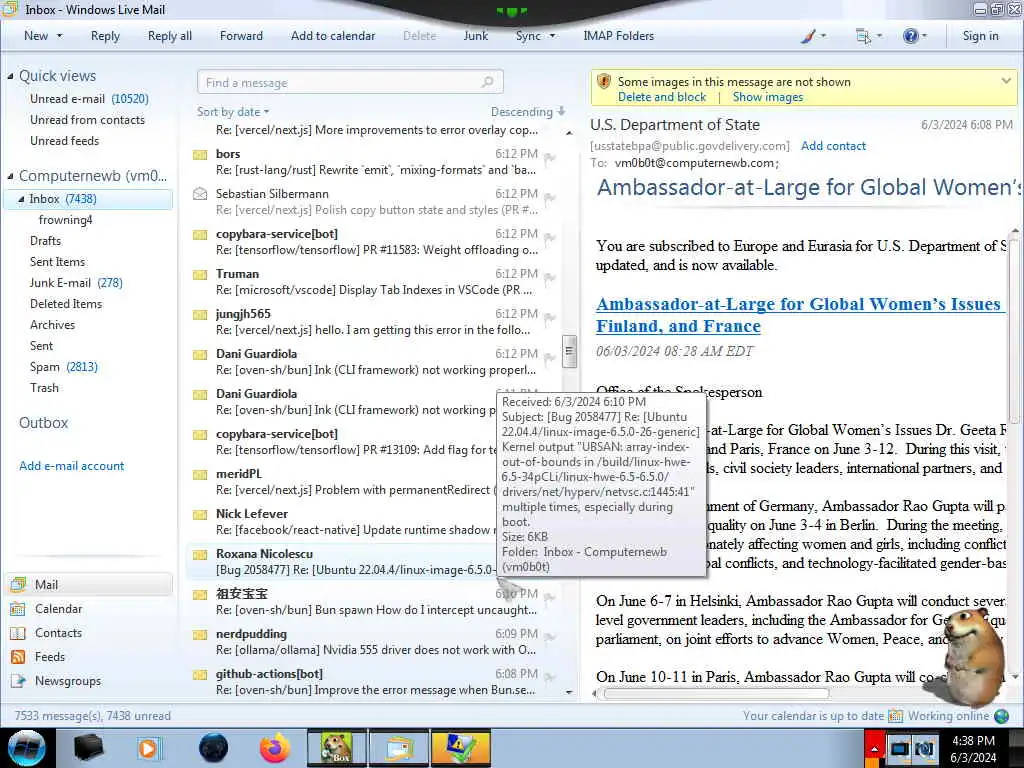Screen dimensions: 1024x768
Task: Click Add to calendar in toolbar
Action: point(333,36)
